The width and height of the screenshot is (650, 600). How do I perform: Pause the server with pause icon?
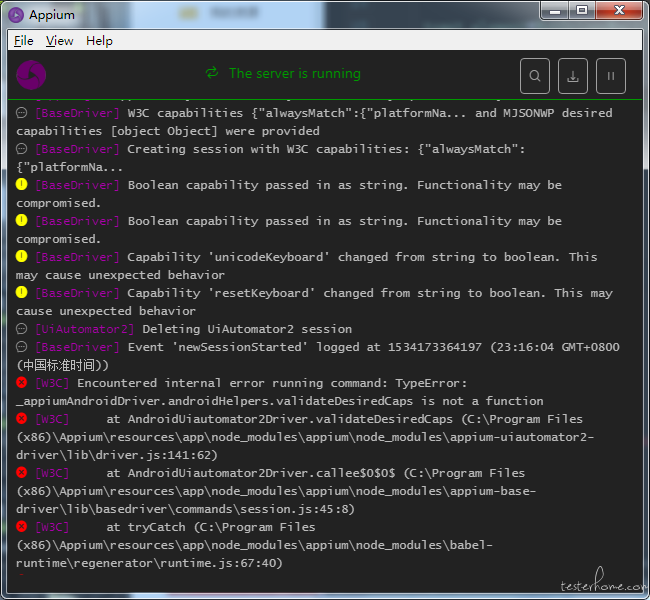point(611,76)
